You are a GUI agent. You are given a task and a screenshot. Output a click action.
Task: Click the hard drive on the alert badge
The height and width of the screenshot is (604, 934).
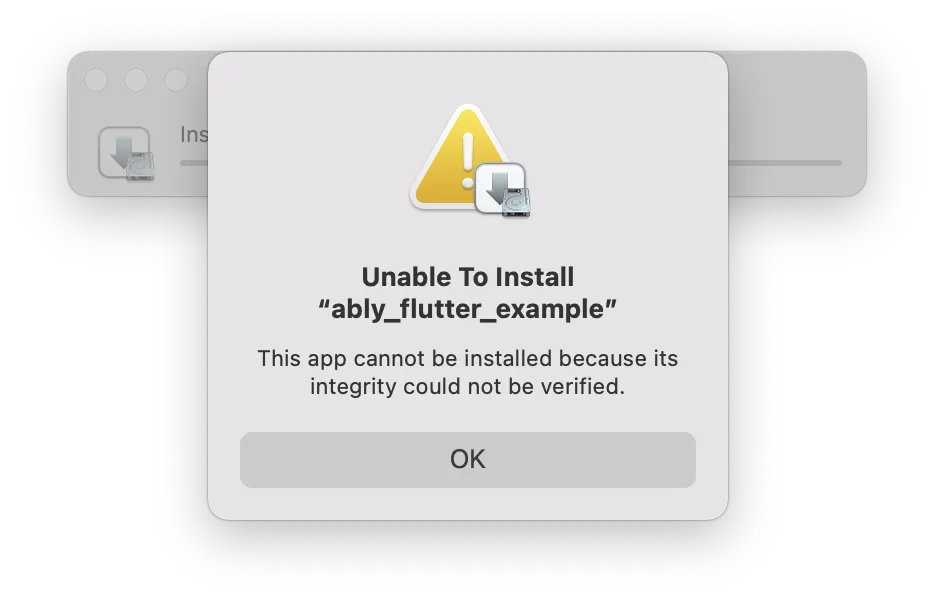[x=516, y=201]
